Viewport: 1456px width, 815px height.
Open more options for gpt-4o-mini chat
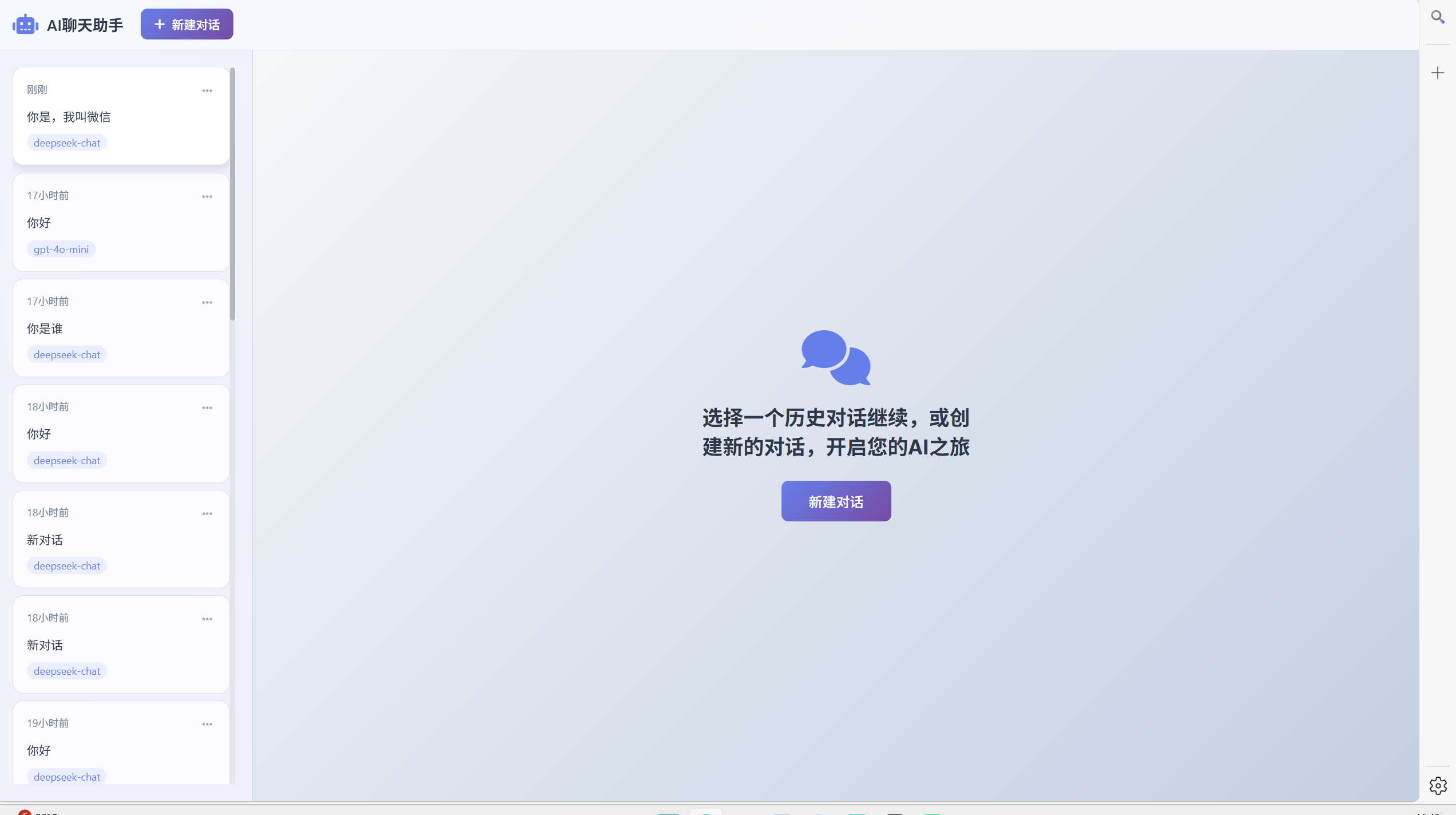(x=207, y=196)
